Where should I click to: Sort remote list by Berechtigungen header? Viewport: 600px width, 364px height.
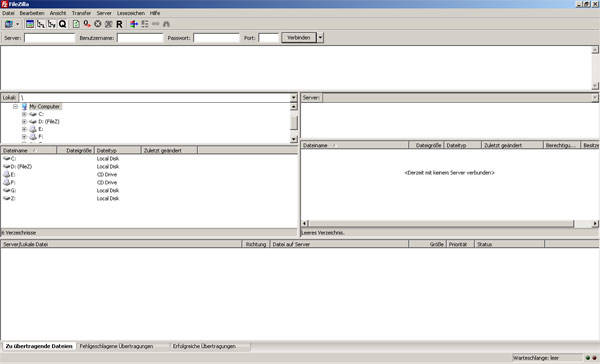click(561, 145)
